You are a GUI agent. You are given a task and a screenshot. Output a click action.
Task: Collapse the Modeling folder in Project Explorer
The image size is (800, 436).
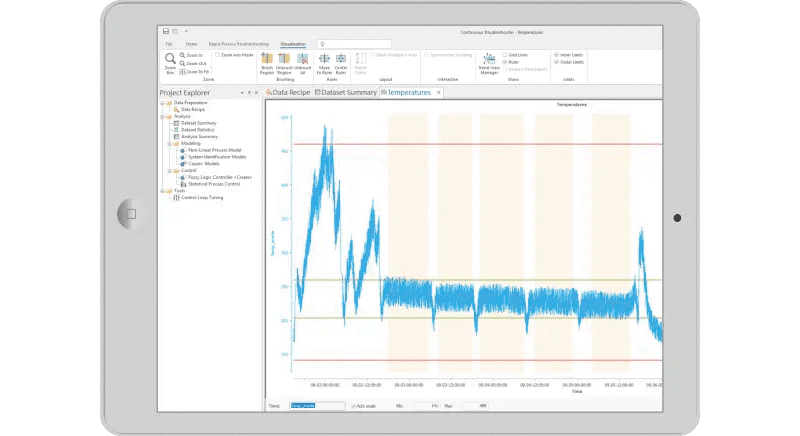pos(169,143)
